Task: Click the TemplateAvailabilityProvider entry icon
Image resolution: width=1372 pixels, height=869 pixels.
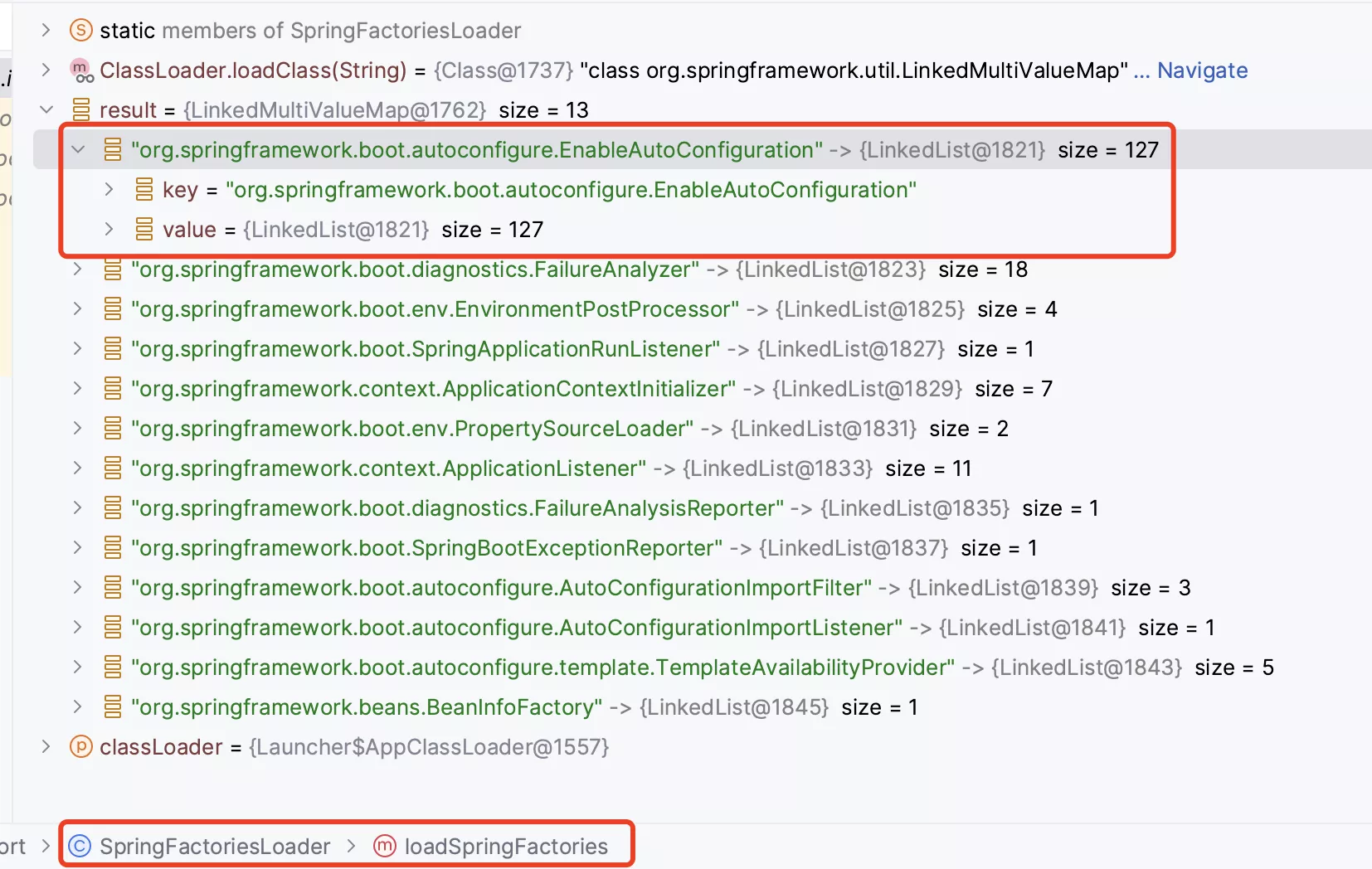Action: tap(113, 668)
